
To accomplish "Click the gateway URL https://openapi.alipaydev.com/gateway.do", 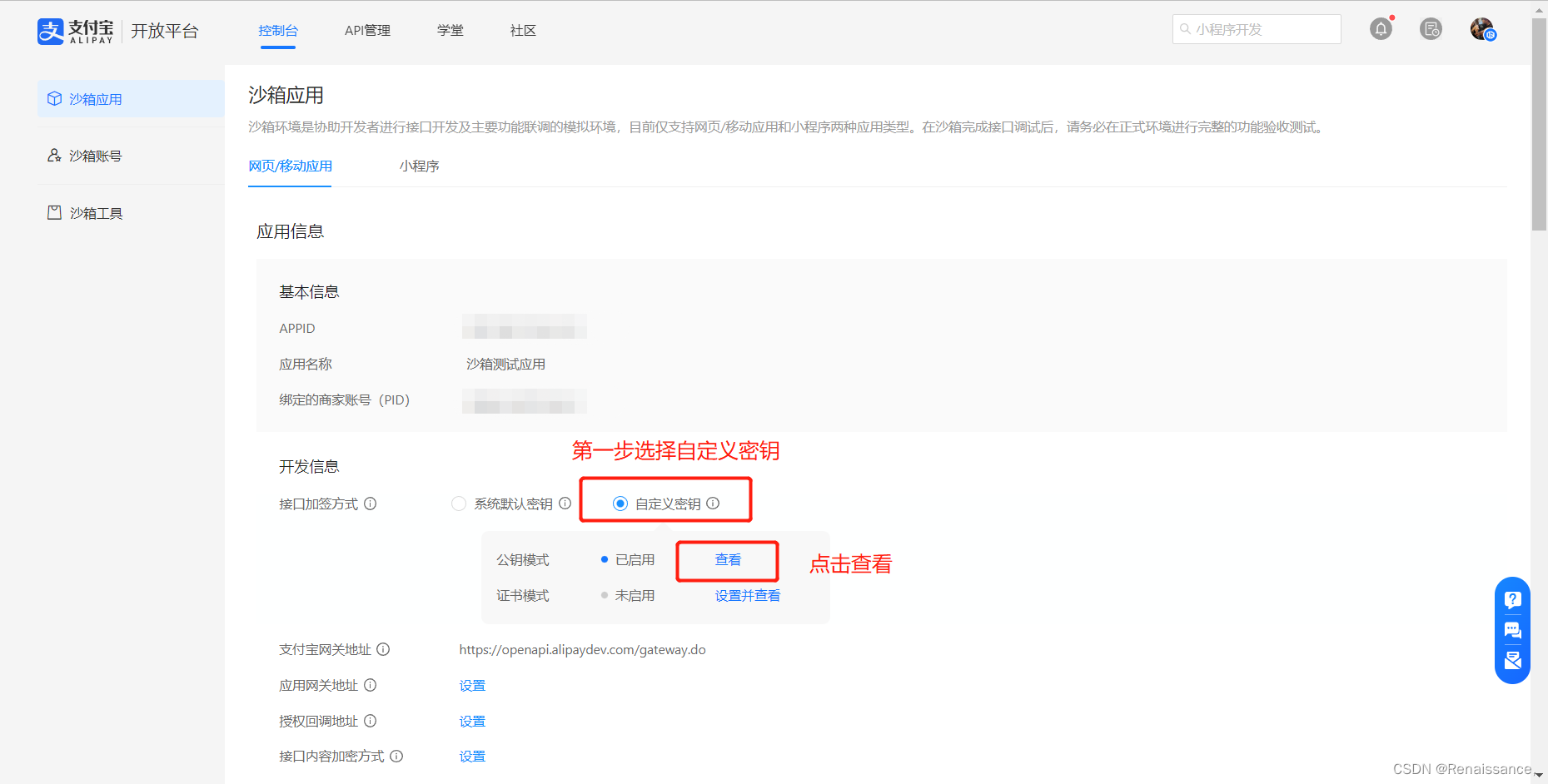I will (582, 650).
